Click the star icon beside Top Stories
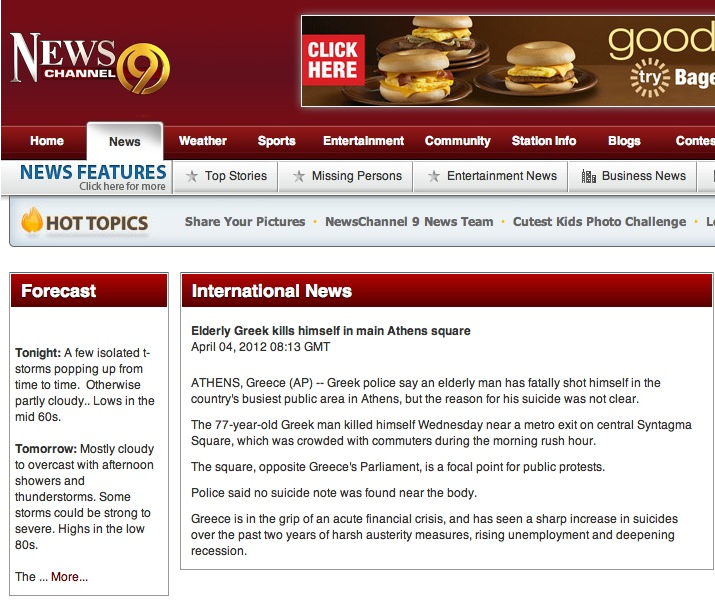 tap(192, 176)
